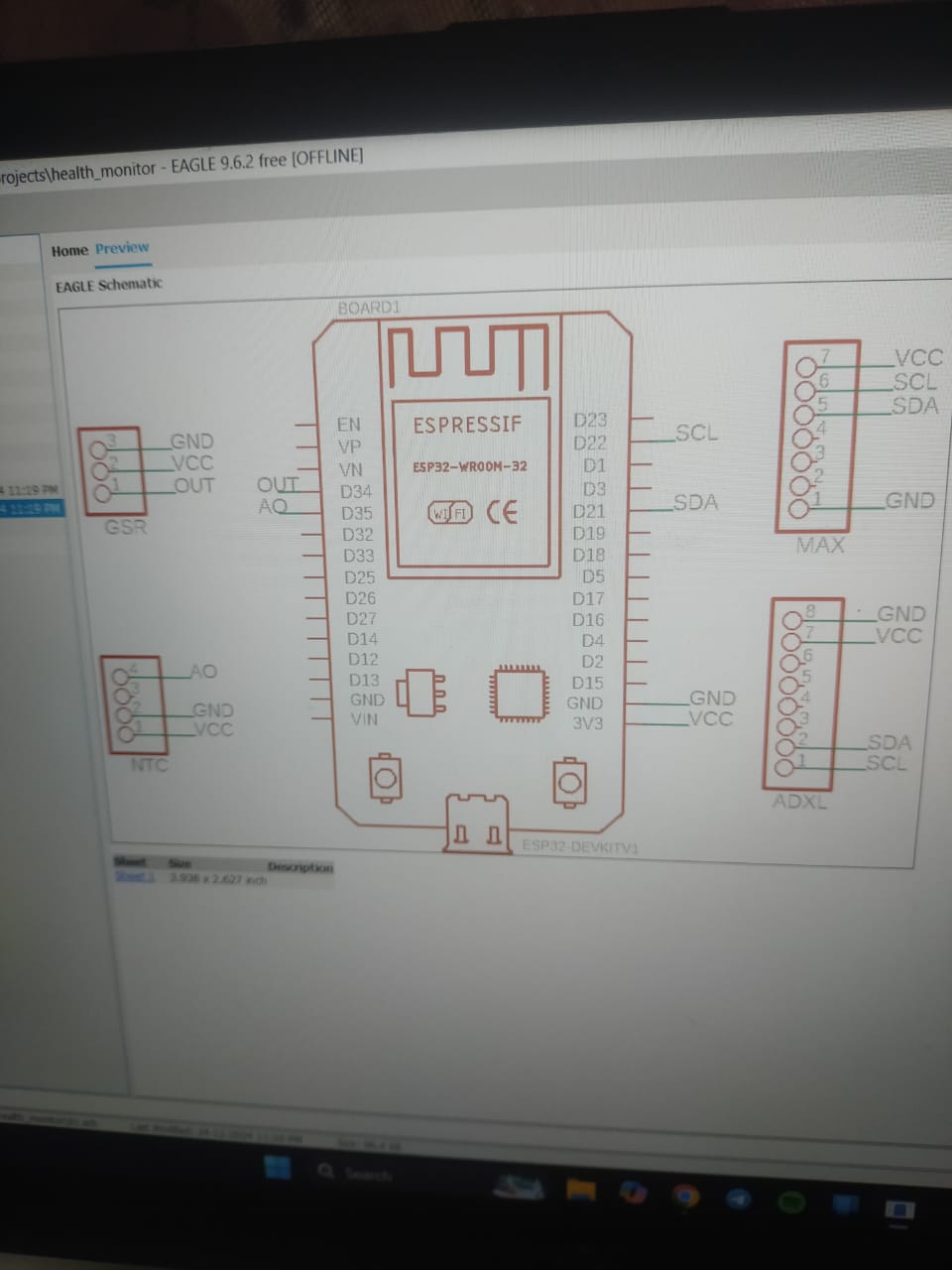This screenshot has width=952, height=1270.
Task: Click the Description column header
Action: [300, 867]
